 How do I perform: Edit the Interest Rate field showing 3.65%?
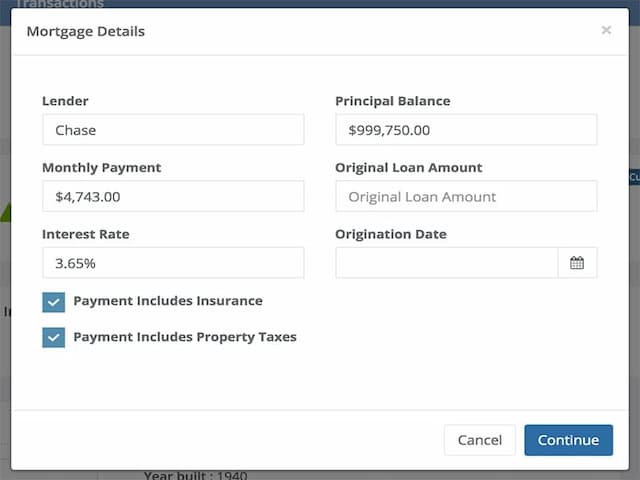click(x=173, y=263)
